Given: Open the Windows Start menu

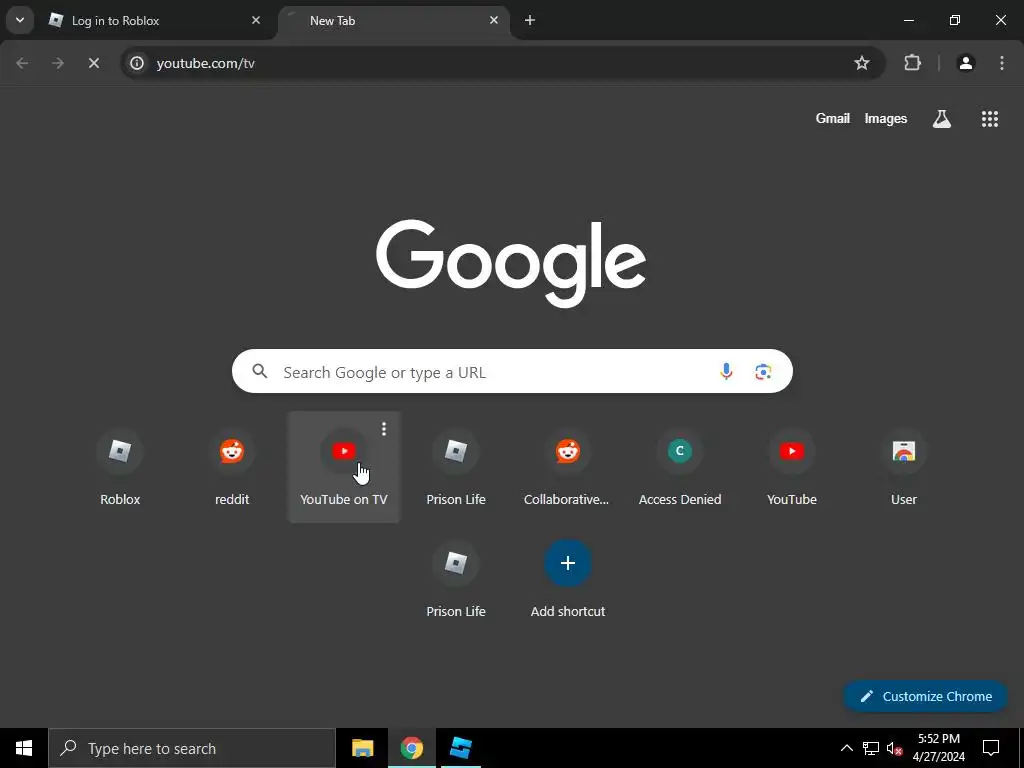Looking at the screenshot, I should pos(24,748).
